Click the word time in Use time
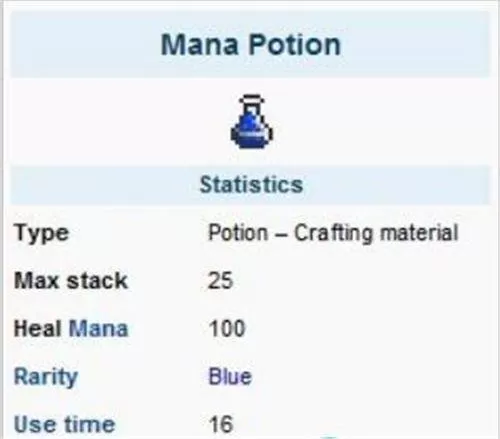 tap(89, 424)
